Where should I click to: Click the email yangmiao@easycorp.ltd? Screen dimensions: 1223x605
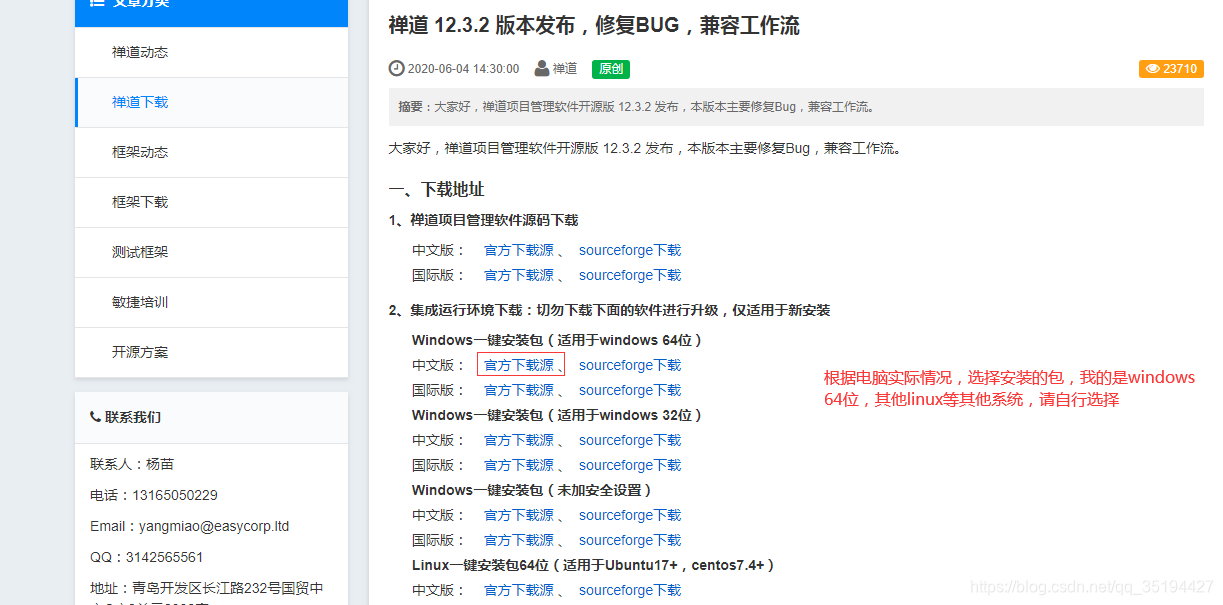[x=216, y=526]
